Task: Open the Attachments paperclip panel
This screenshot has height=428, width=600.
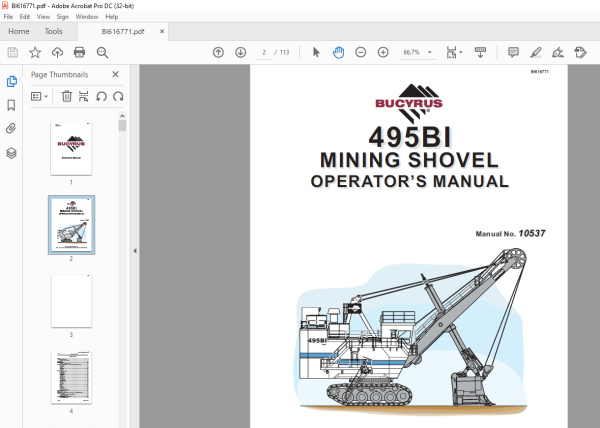Action: [11, 129]
